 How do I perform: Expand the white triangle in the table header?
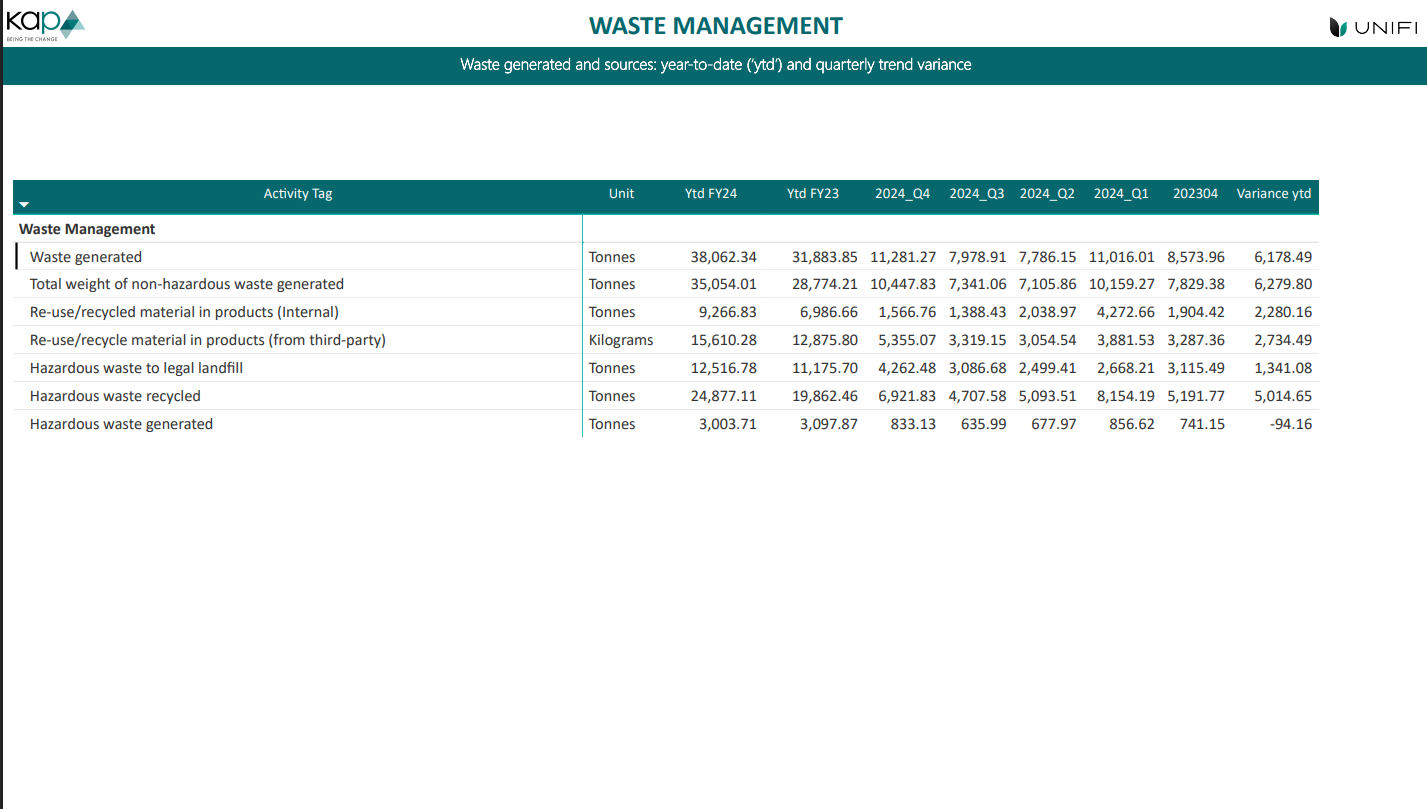[x=25, y=204]
